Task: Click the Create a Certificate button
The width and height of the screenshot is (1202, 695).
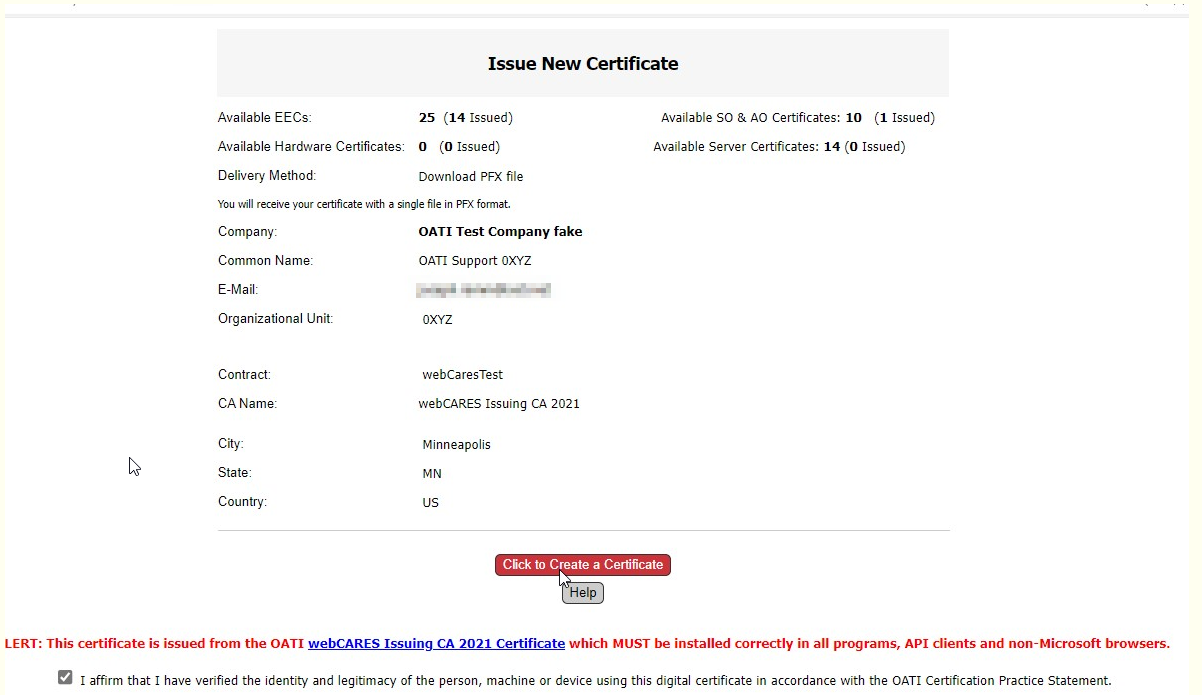Action: pyautogui.click(x=582, y=565)
